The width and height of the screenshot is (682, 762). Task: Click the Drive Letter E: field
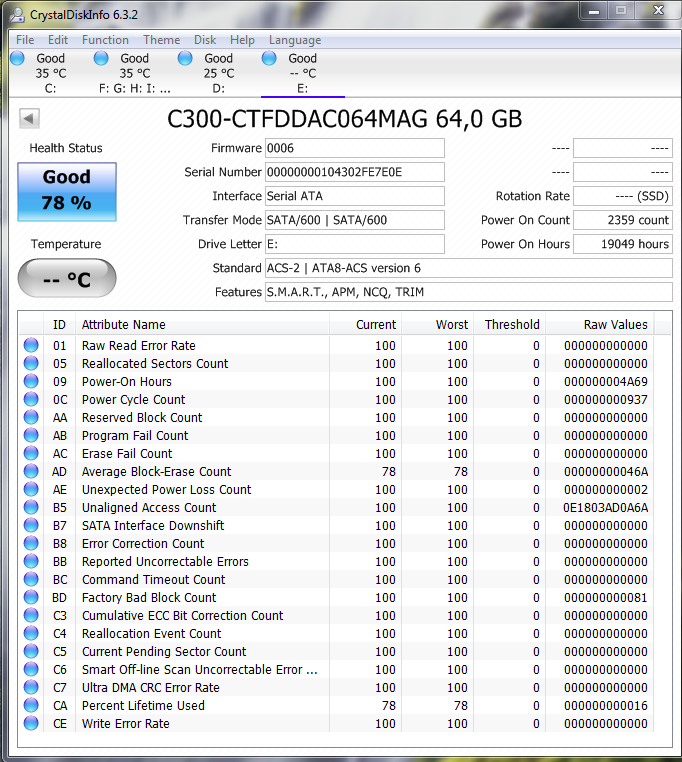click(x=354, y=244)
